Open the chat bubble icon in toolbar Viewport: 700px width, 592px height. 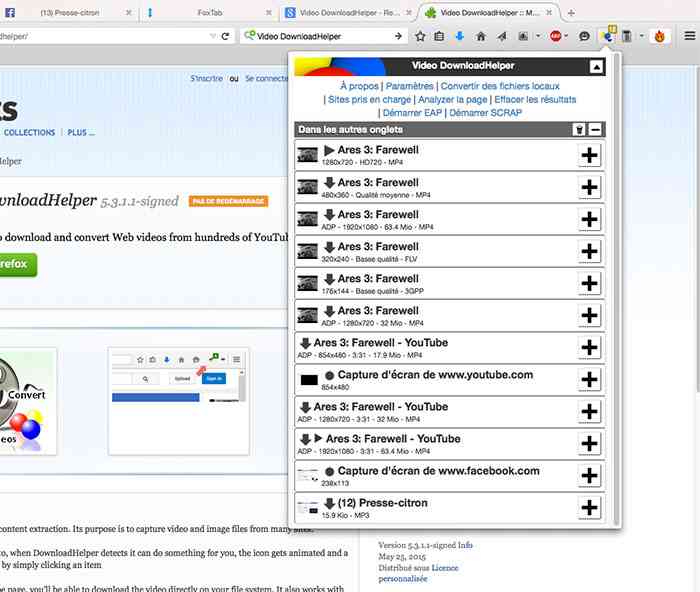(x=584, y=36)
